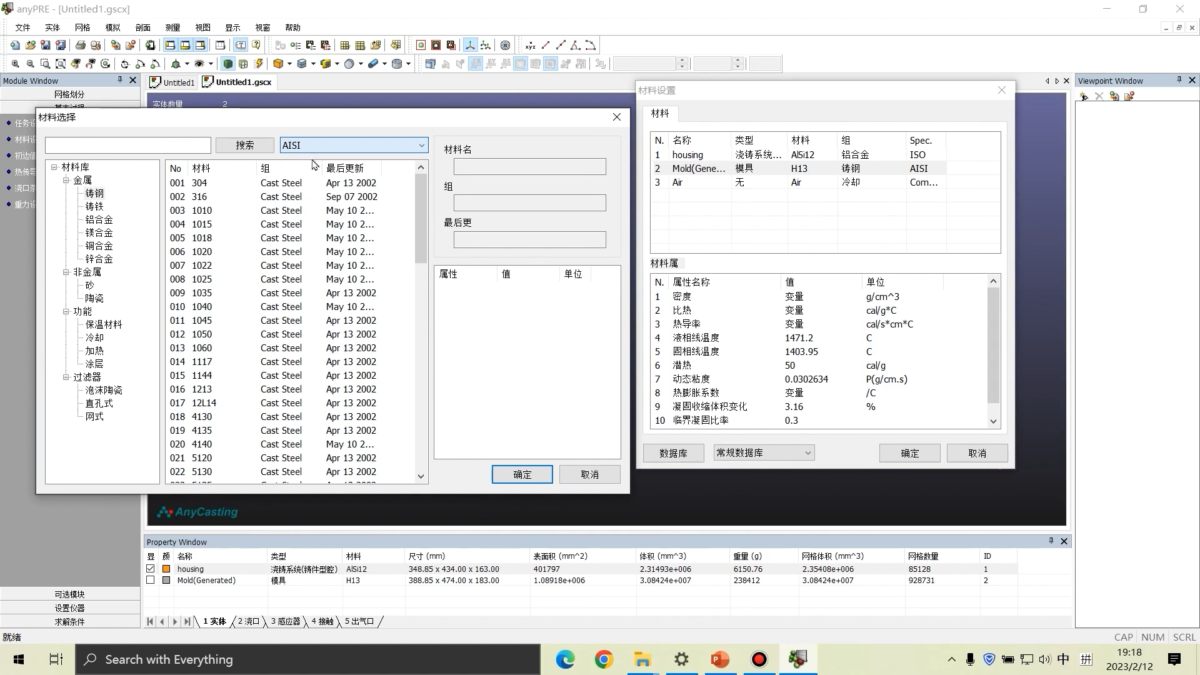Collapse the 过滤器 tree node
The width and height of the screenshot is (1200, 675).
coord(66,377)
